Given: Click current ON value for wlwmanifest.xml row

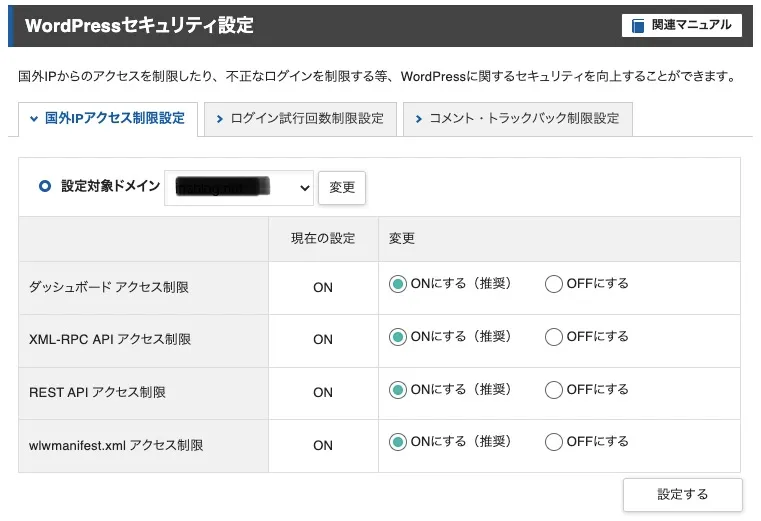Looking at the screenshot, I should point(323,445).
